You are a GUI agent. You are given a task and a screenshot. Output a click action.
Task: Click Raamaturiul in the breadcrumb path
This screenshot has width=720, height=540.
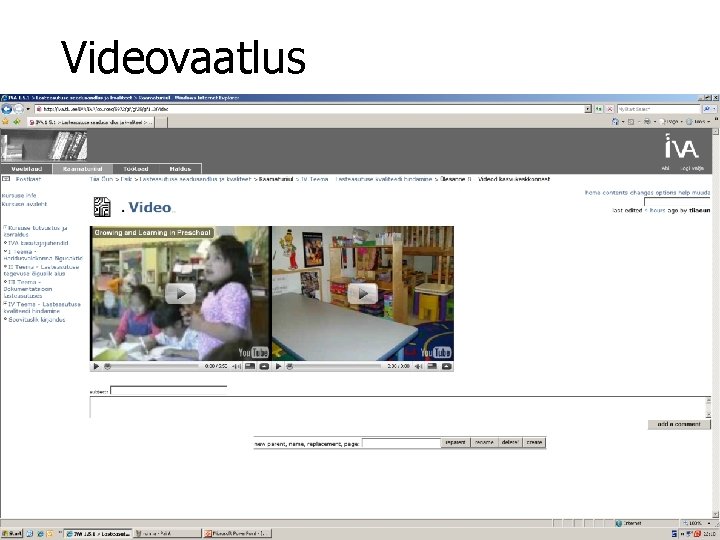click(276, 179)
